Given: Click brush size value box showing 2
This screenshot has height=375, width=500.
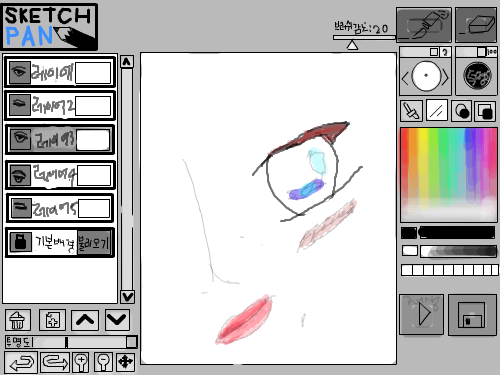Looking at the screenshot, I should pos(445,52).
